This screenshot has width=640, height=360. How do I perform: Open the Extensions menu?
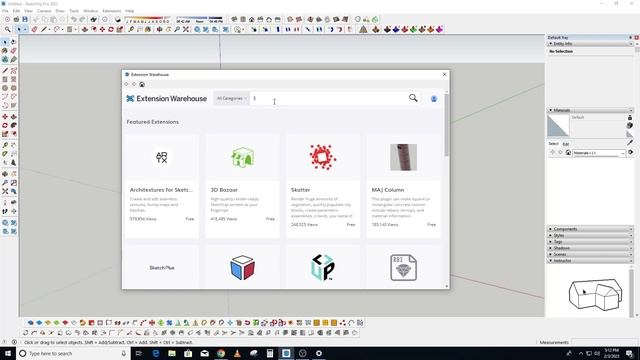(111, 11)
